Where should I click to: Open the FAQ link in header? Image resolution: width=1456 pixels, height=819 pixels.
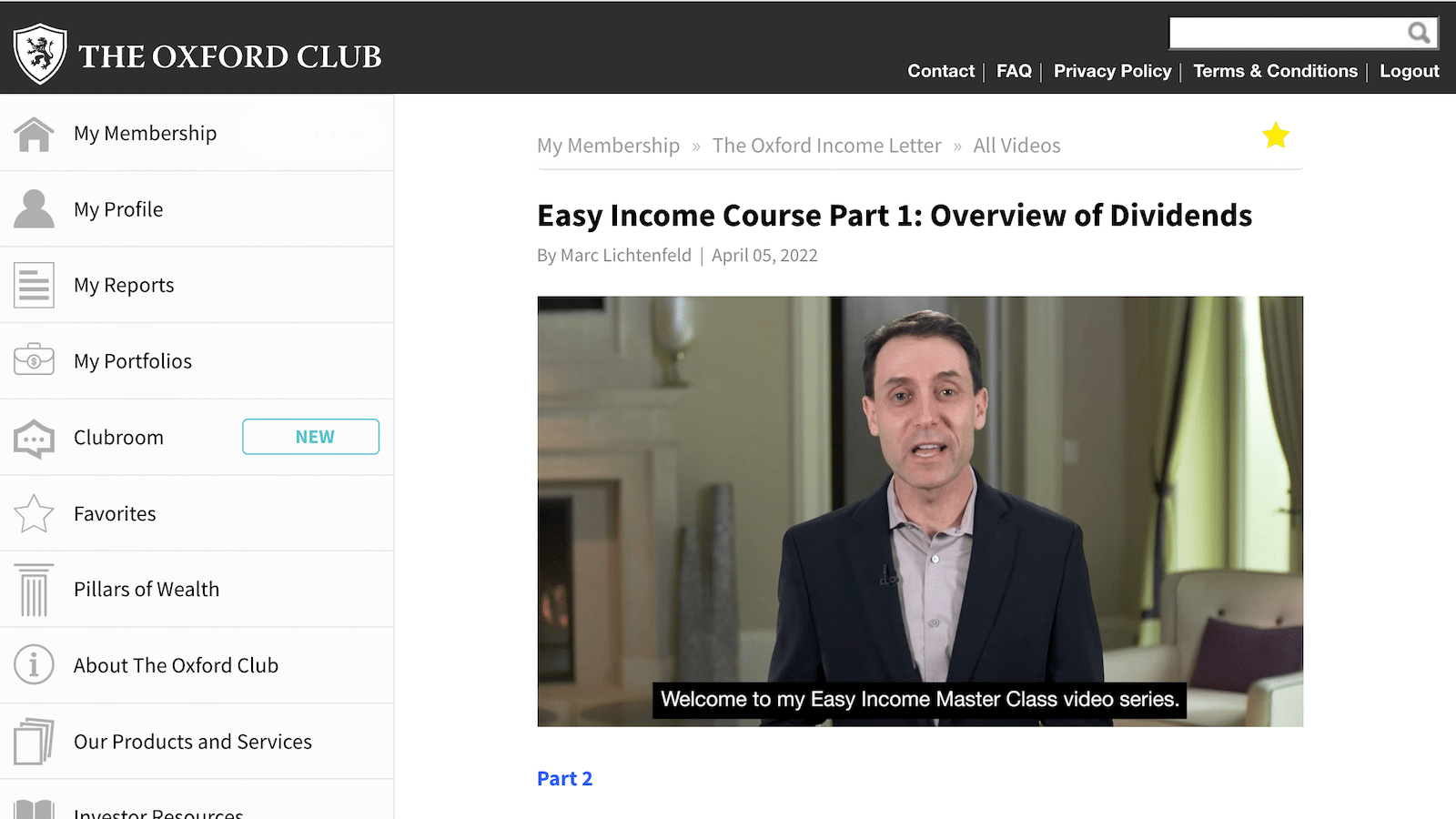1014,71
